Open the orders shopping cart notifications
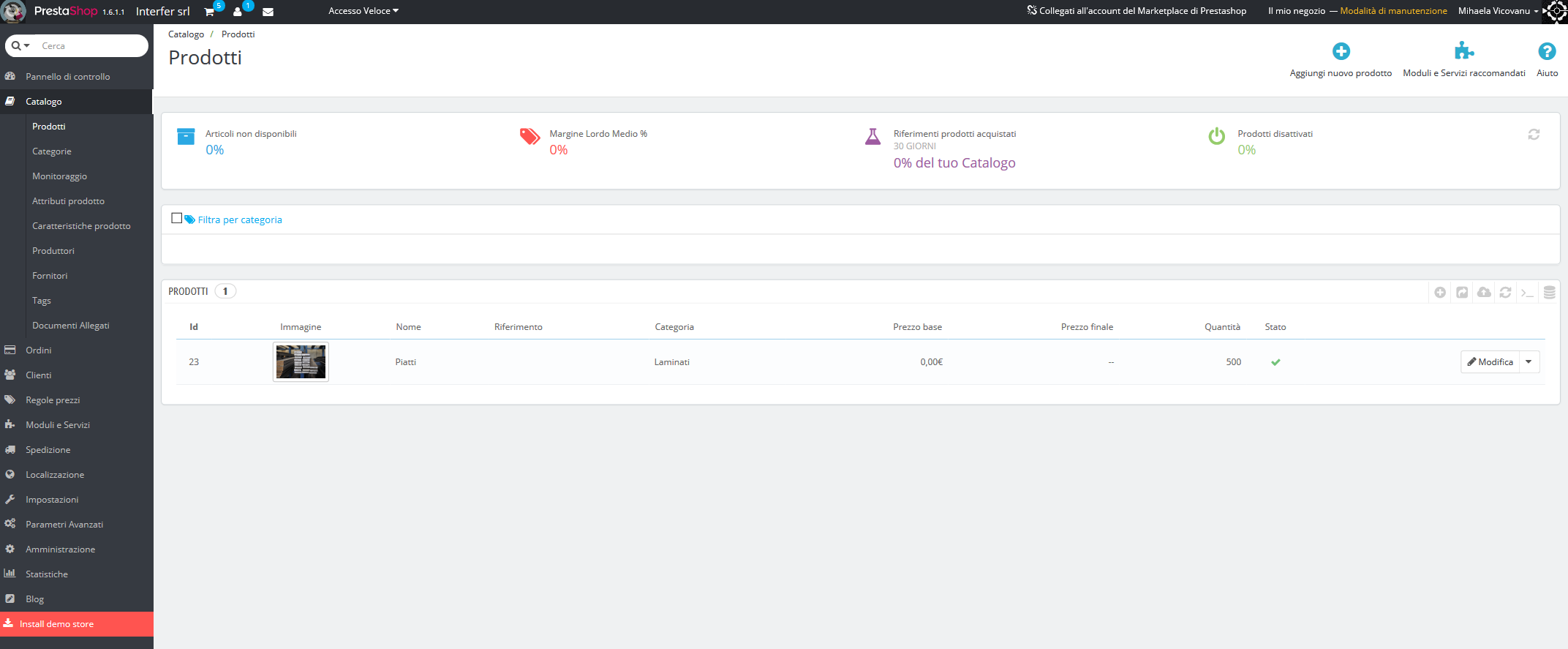 pos(209,12)
